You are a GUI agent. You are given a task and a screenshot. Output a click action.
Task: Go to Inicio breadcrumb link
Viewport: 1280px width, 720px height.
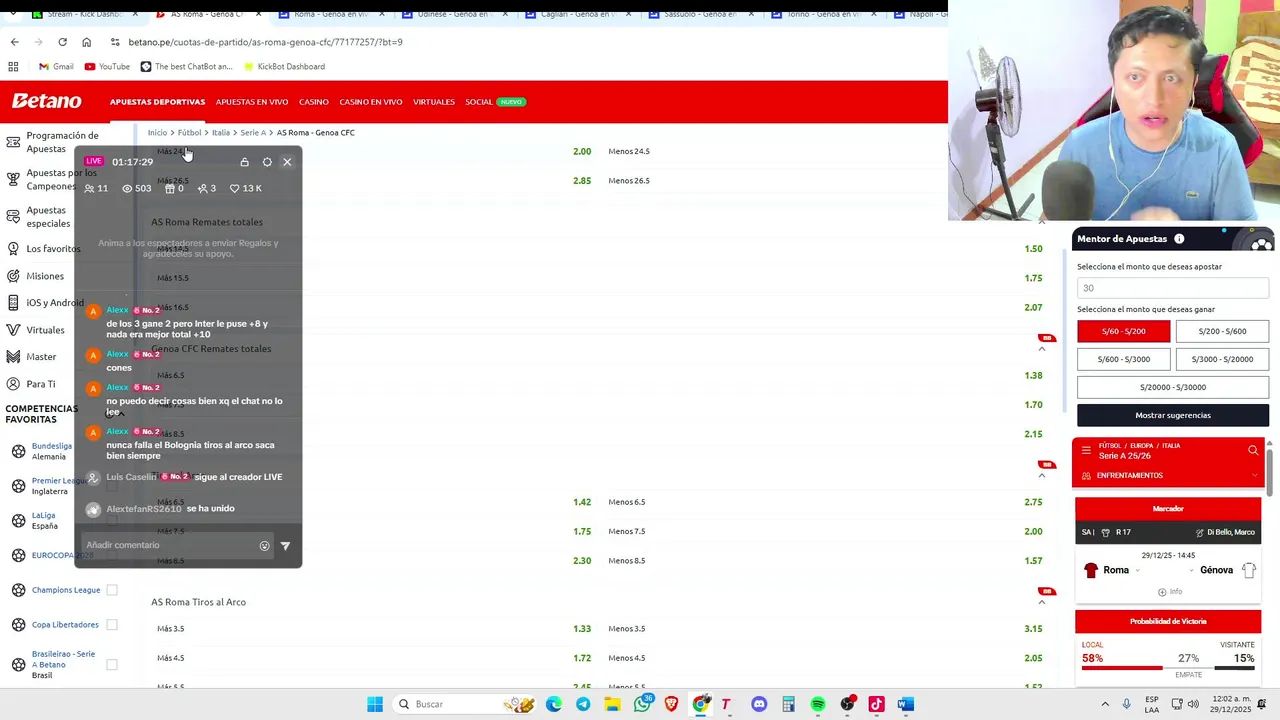[157, 133]
